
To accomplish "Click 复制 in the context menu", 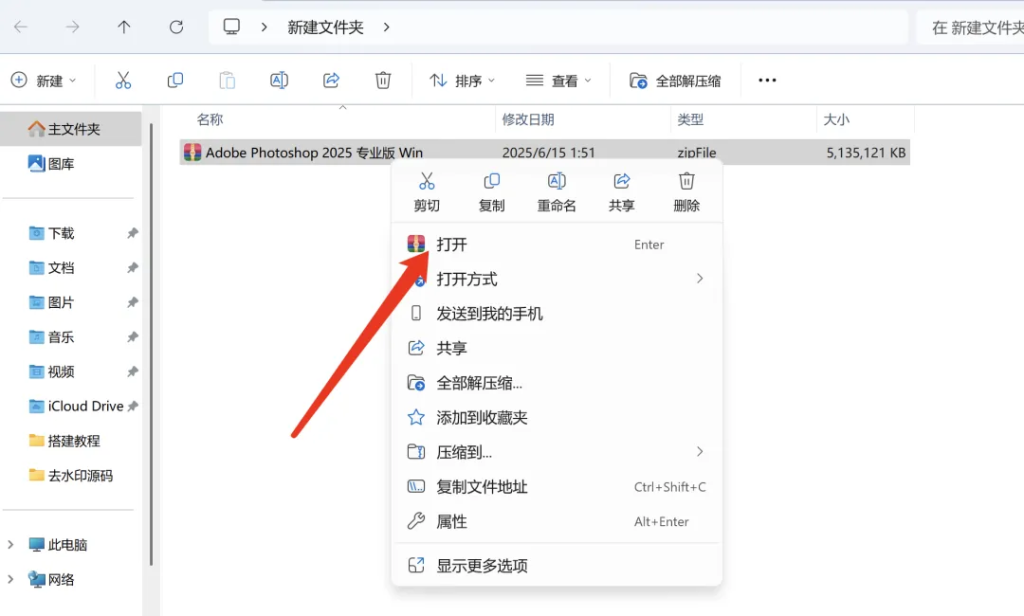I will click(x=492, y=192).
